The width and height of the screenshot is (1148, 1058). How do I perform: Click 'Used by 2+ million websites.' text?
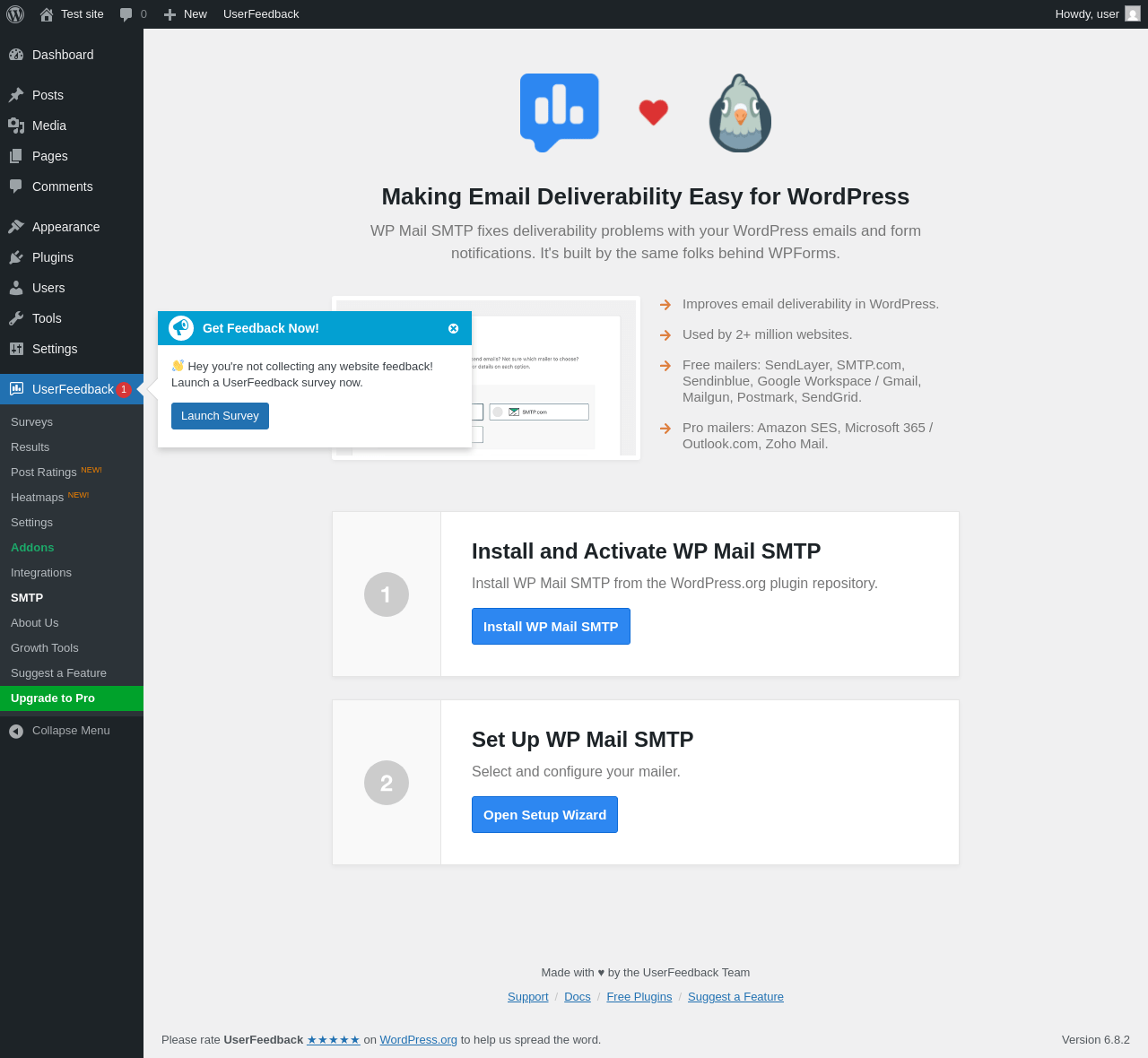[768, 334]
